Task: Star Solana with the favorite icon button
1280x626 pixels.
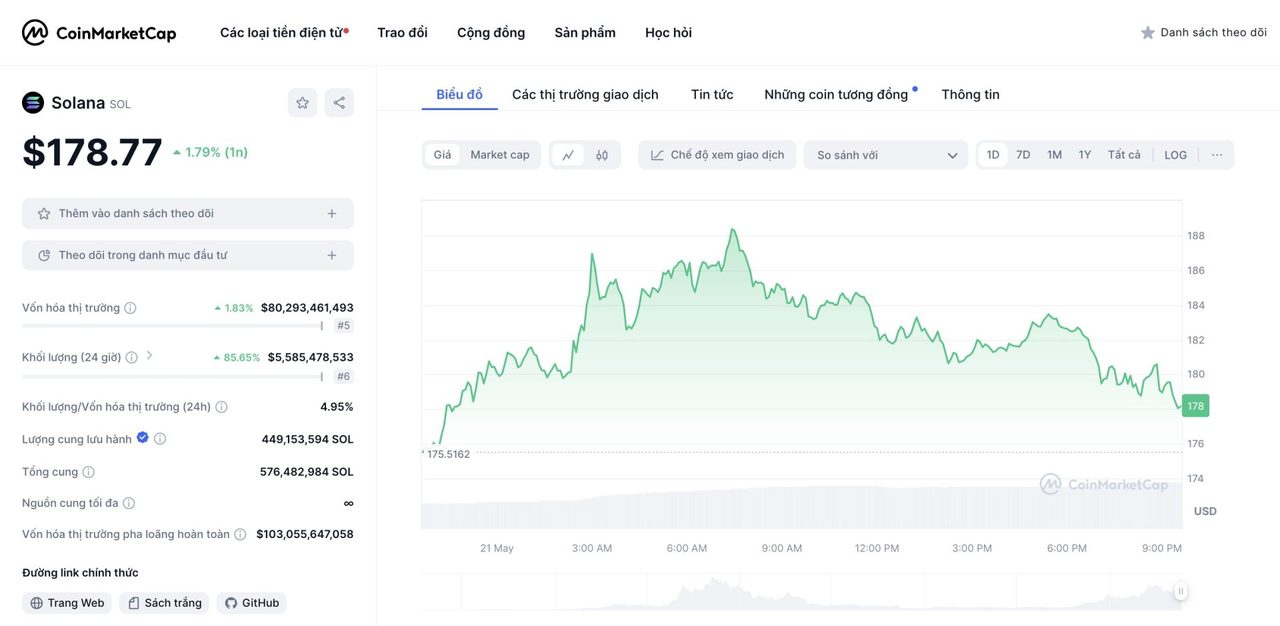Action: pos(302,103)
